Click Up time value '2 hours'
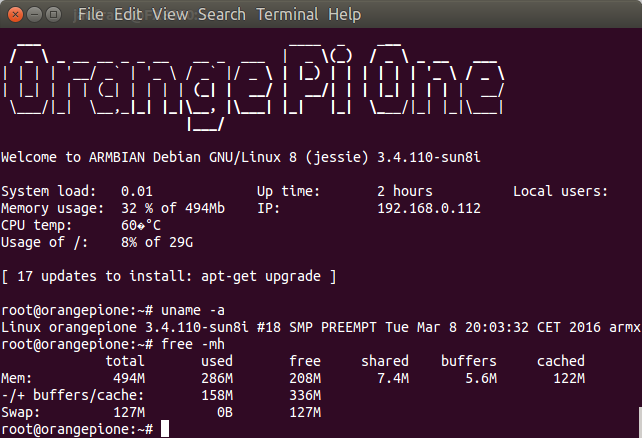The width and height of the screenshot is (642, 438). pos(405,191)
